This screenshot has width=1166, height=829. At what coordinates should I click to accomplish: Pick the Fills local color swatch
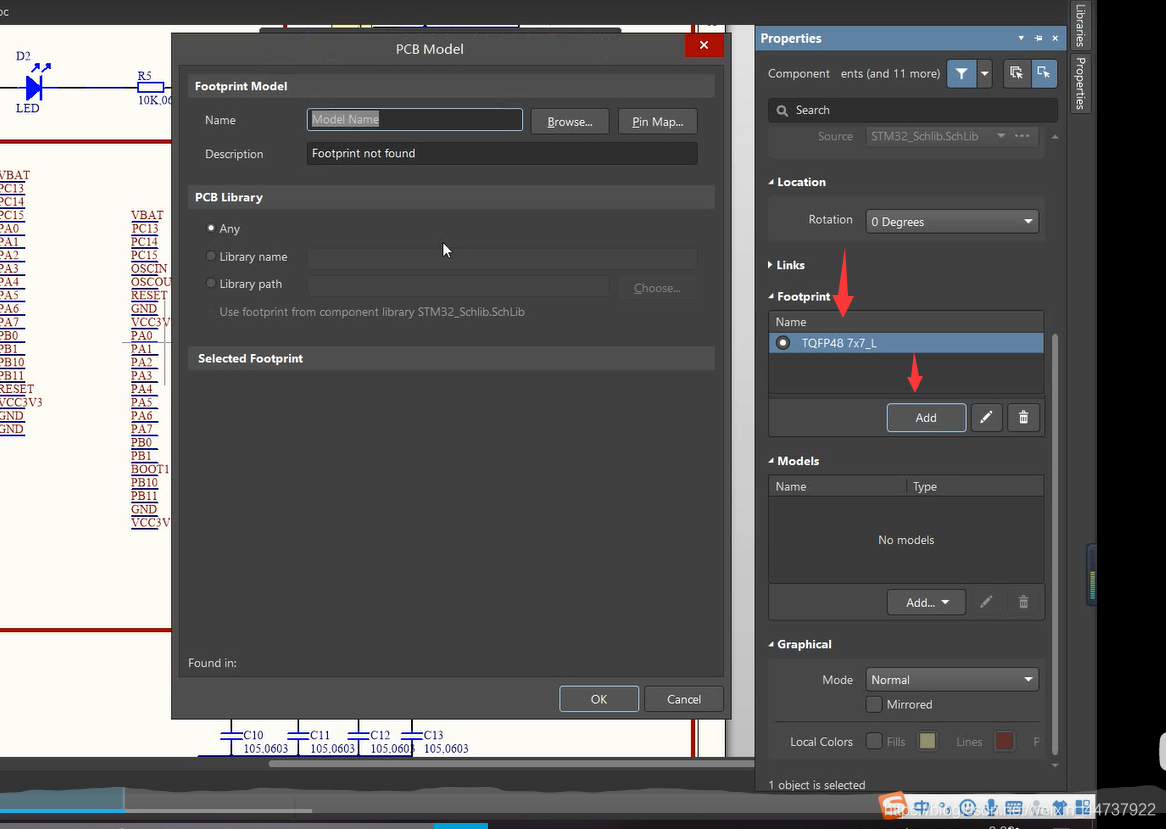pyautogui.click(x=927, y=742)
